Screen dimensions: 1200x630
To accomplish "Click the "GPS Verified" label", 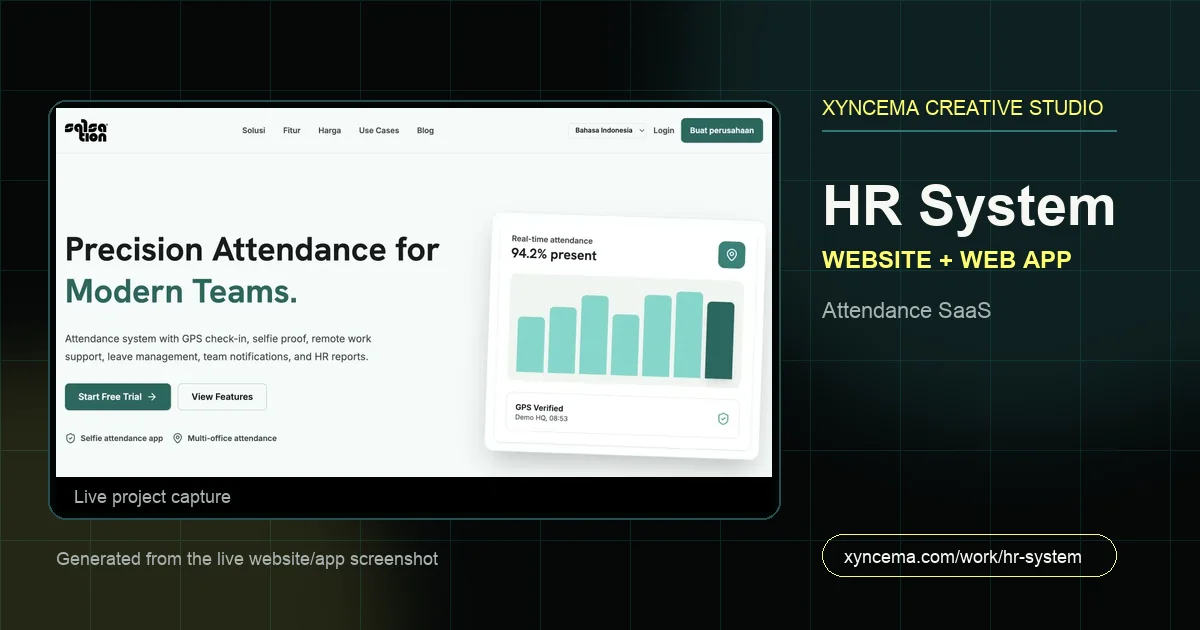I will (539, 408).
